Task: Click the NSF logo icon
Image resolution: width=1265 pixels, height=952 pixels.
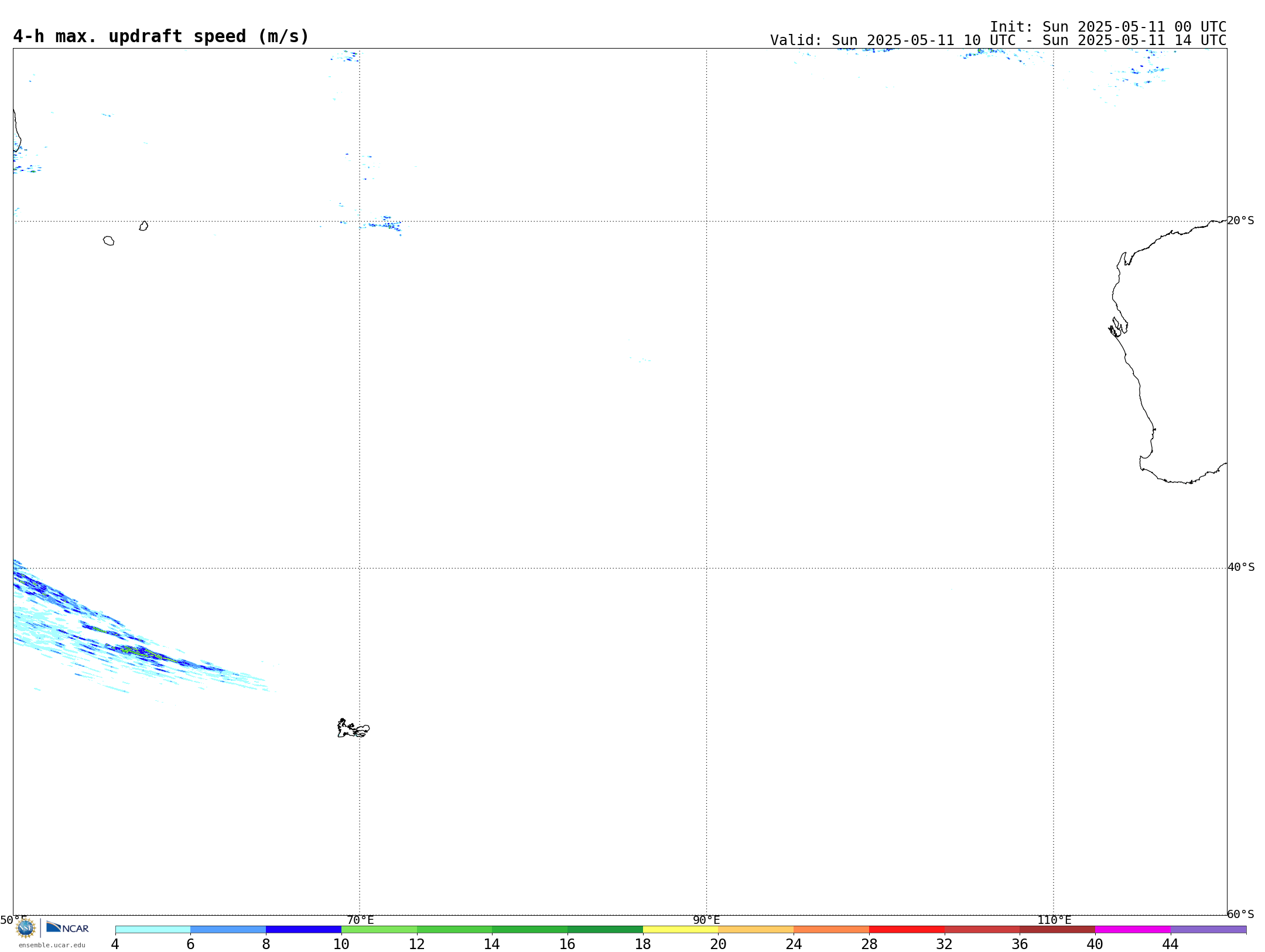Action: (26, 928)
